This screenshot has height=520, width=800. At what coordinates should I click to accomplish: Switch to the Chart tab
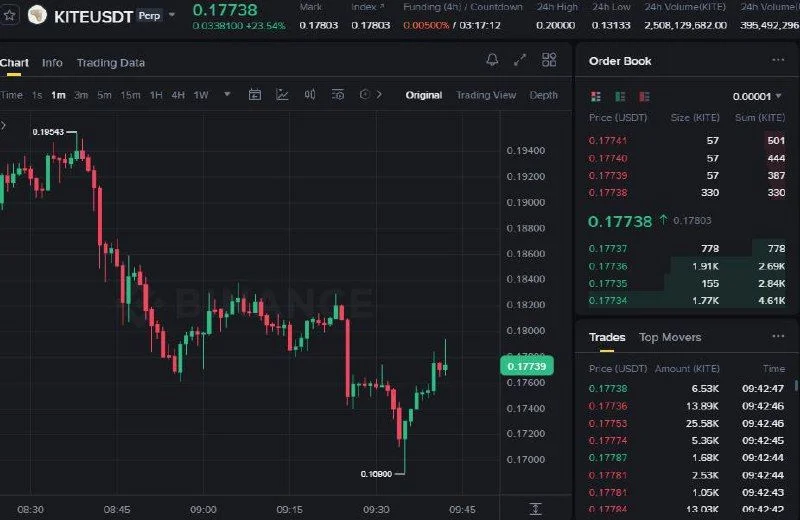click(x=14, y=63)
